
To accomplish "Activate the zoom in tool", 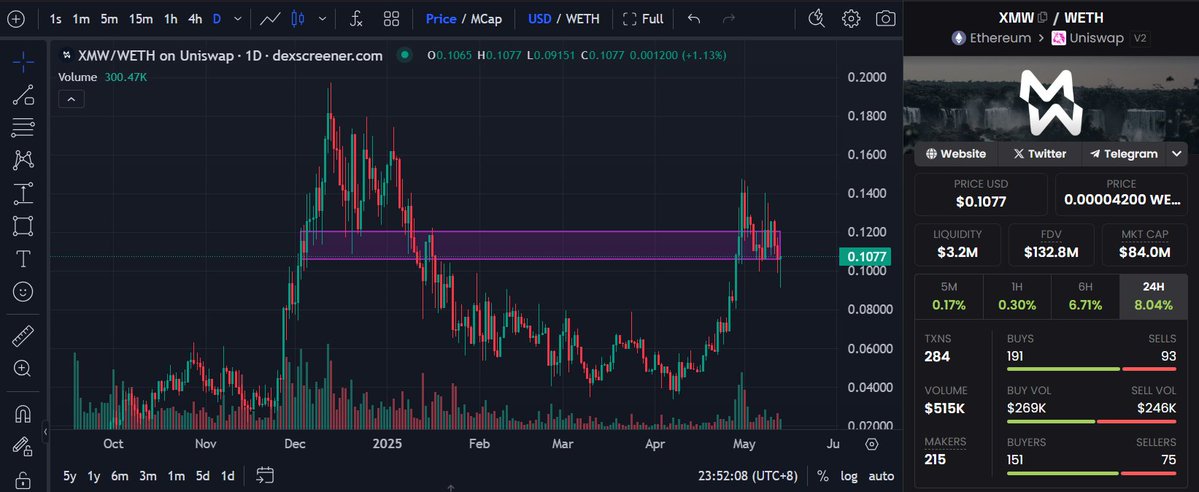I will click(x=23, y=369).
